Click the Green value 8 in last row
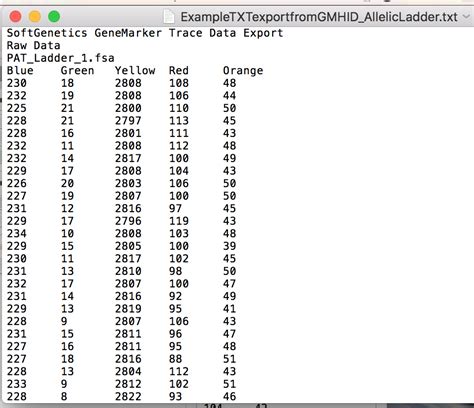The width and height of the screenshot is (474, 408). point(64,396)
